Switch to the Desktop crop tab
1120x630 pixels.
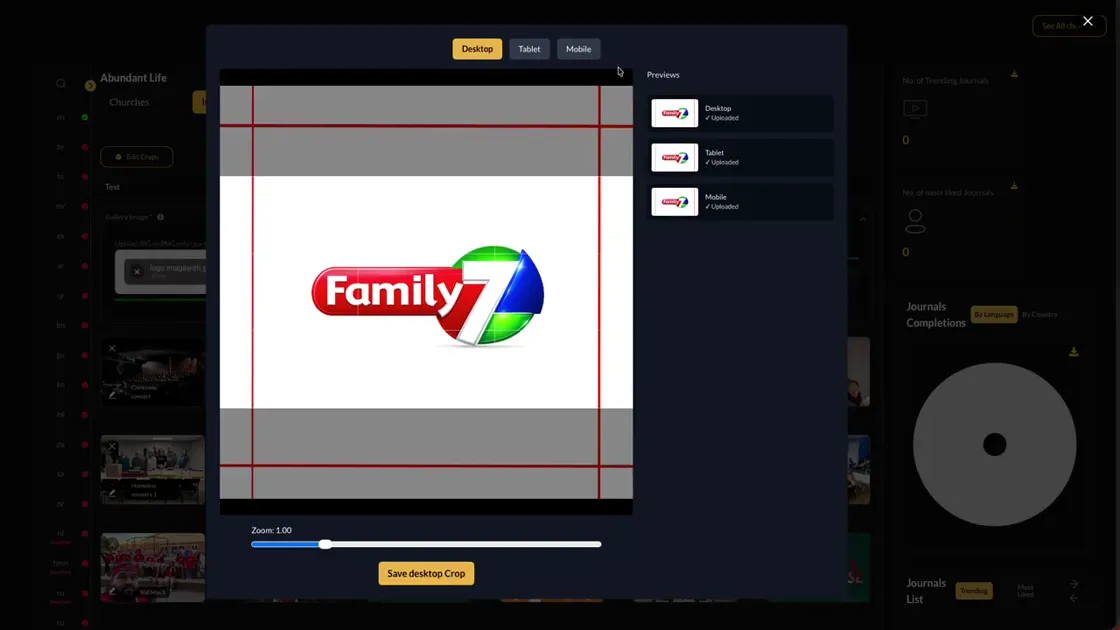[x=477, y=49]
